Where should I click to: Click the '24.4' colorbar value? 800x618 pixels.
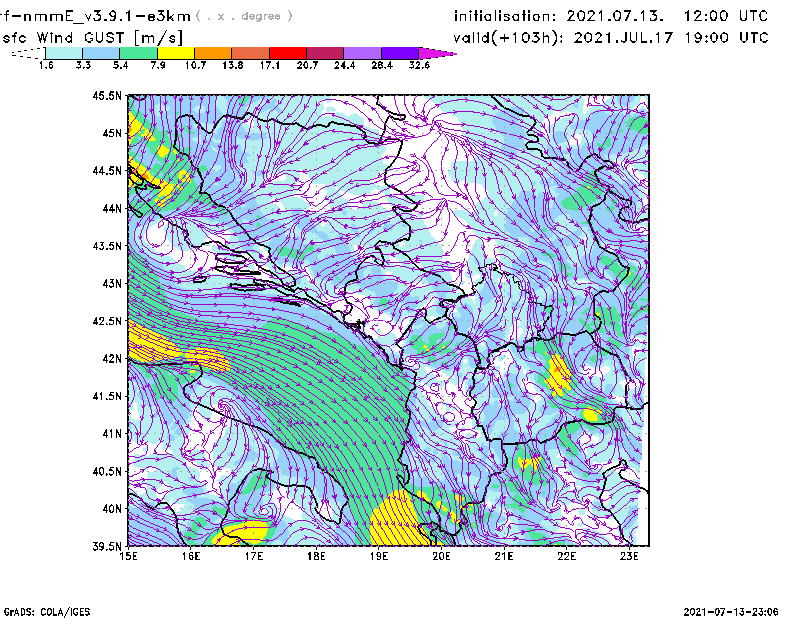[344, 65]
